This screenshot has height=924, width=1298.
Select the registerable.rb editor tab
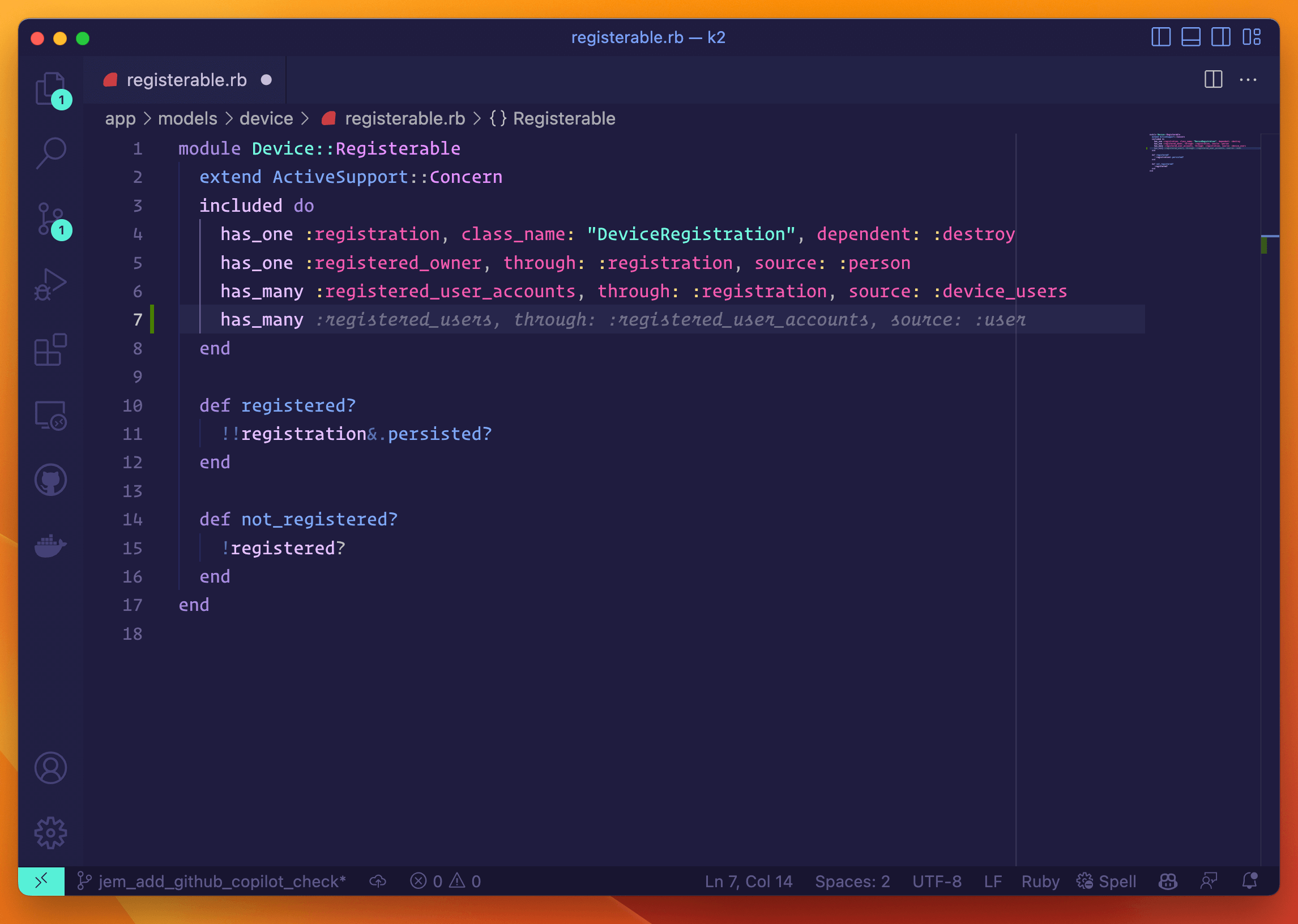click(x=187, y=80)
